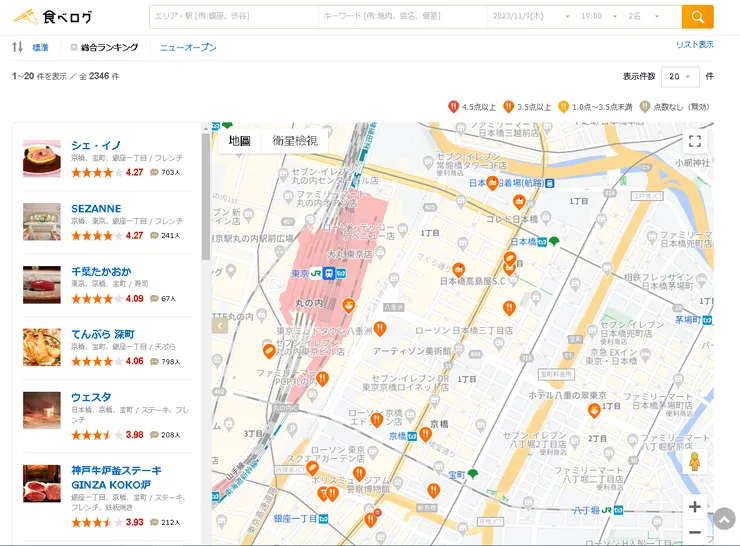740x546 pixels.
Task: Toggle the 総合ランキング checkbox
Action: pos(74,47)
